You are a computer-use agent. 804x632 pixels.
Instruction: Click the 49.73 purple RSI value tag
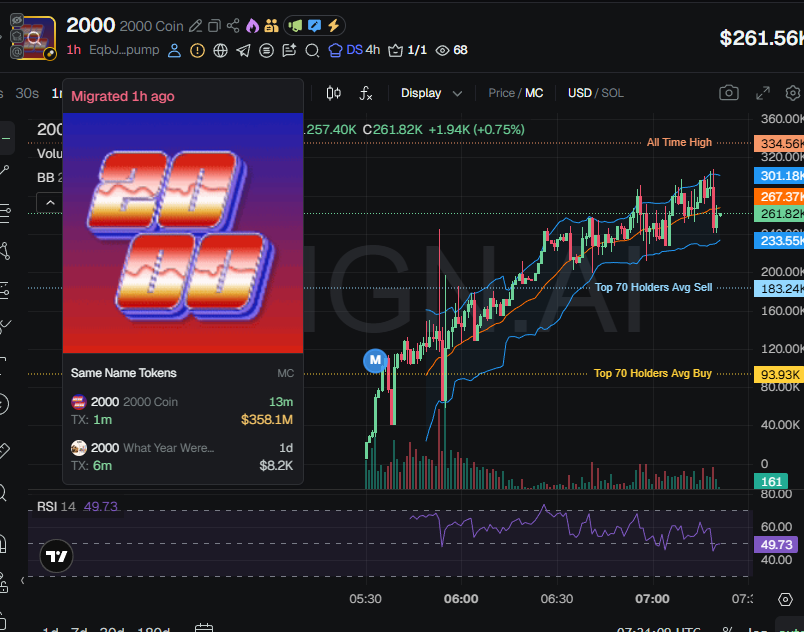pos(776,544)
